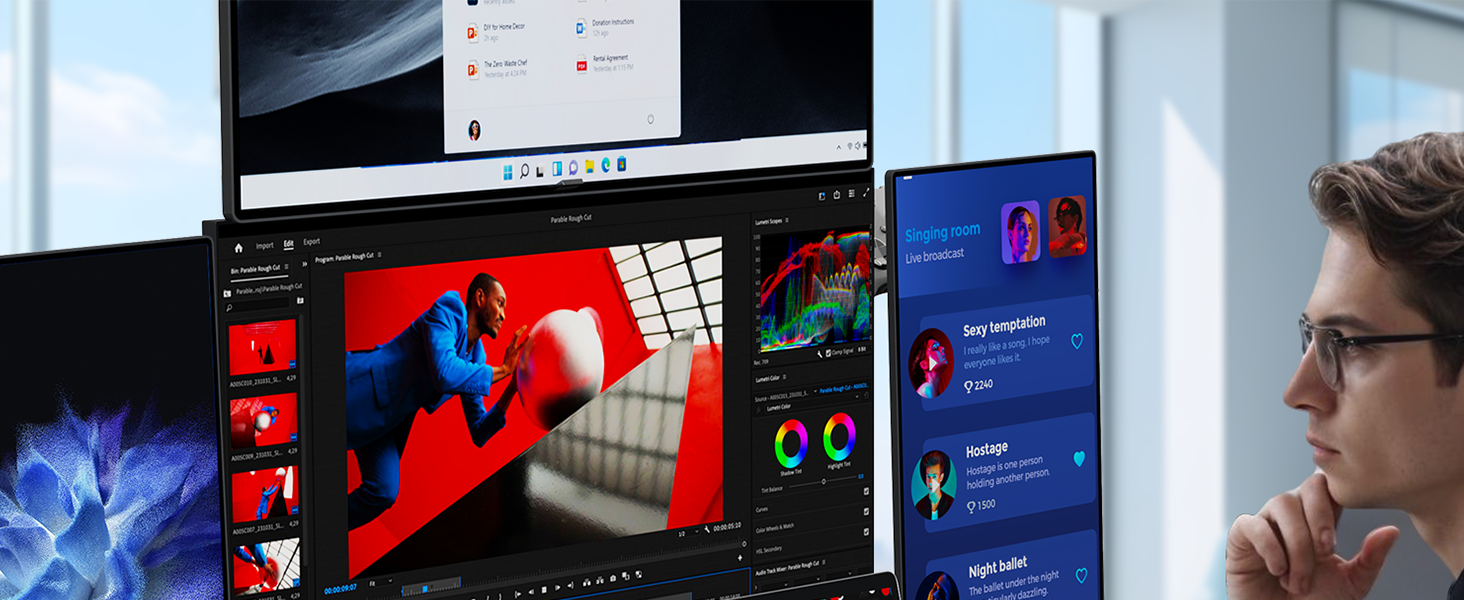Expand the HSL Secondary section
1464x600 pixels.
[x=769, y=548]
